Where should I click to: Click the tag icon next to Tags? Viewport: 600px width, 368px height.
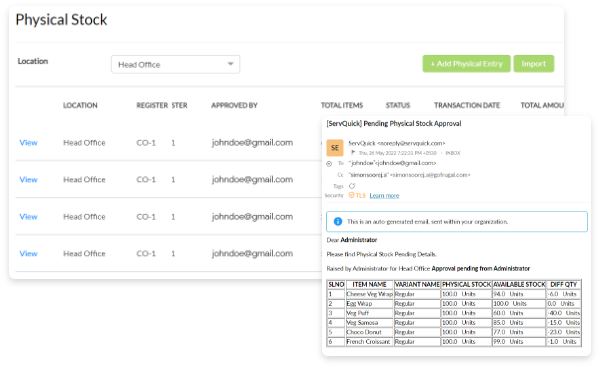(x=352, y=186)
